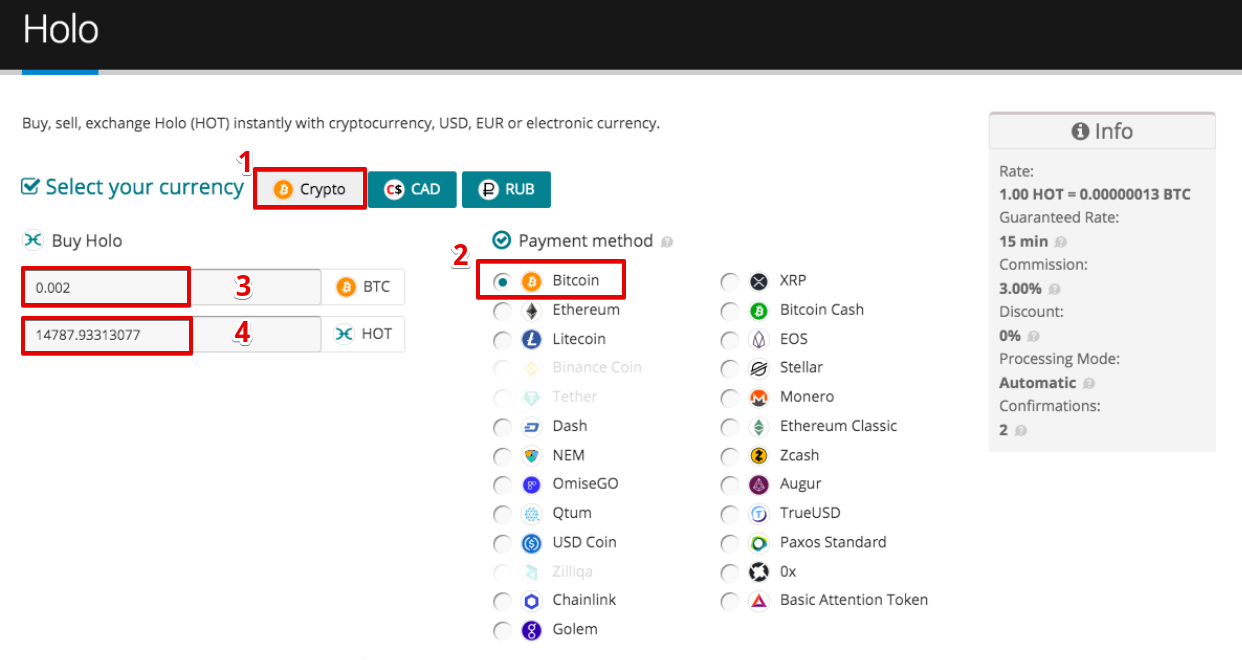Click the help icon beside Automatic

coord(1089,383)
